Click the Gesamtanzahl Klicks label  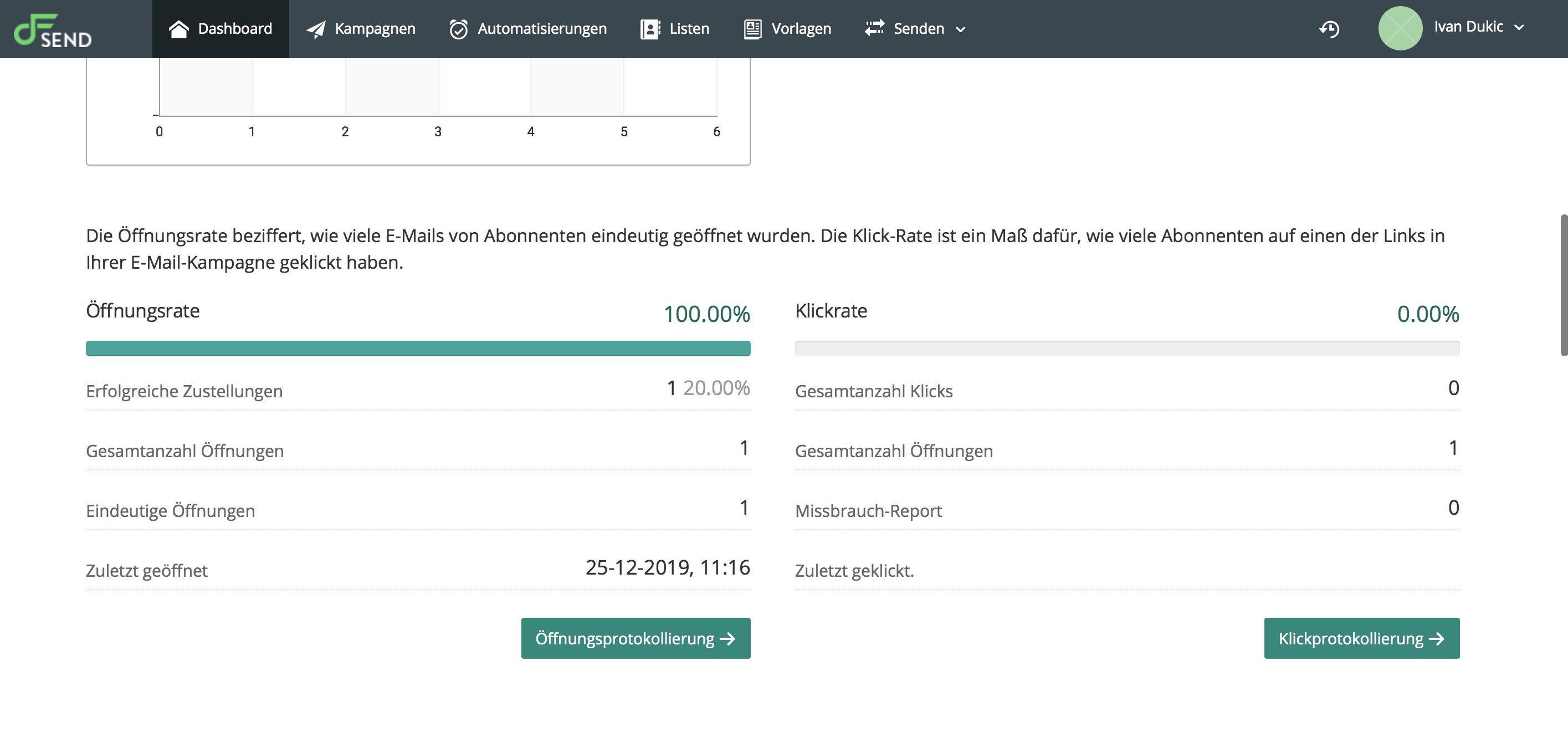pyautogui.click(x=873, y=391)
